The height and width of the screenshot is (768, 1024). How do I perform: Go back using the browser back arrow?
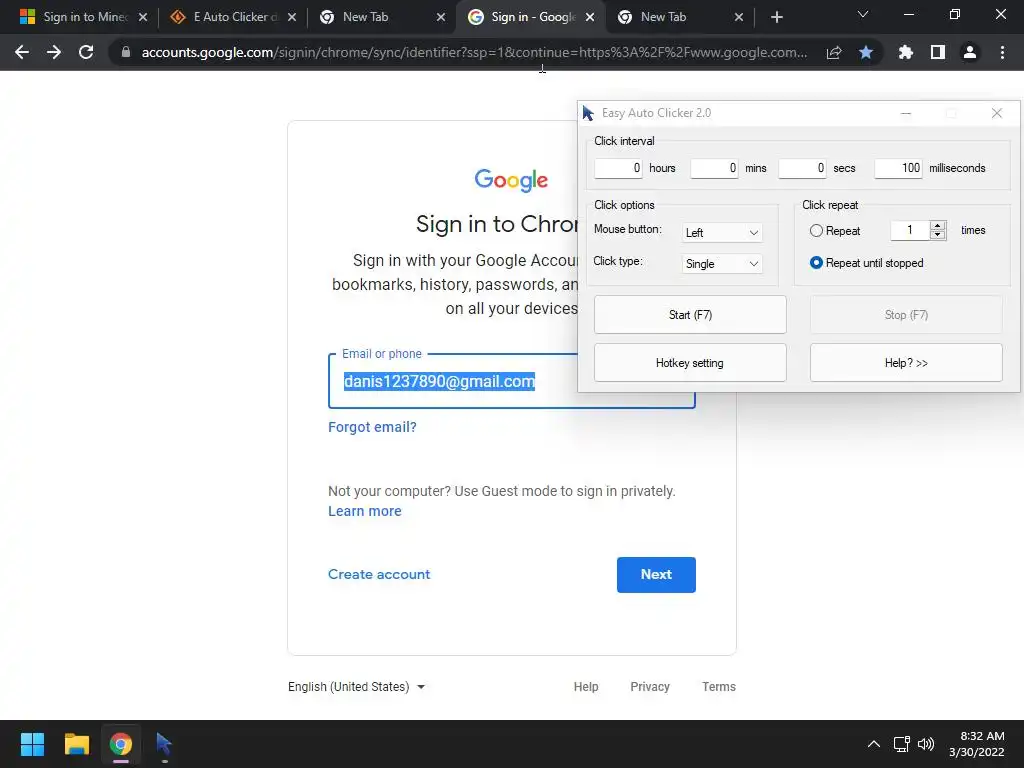click(x=22, y=52)
